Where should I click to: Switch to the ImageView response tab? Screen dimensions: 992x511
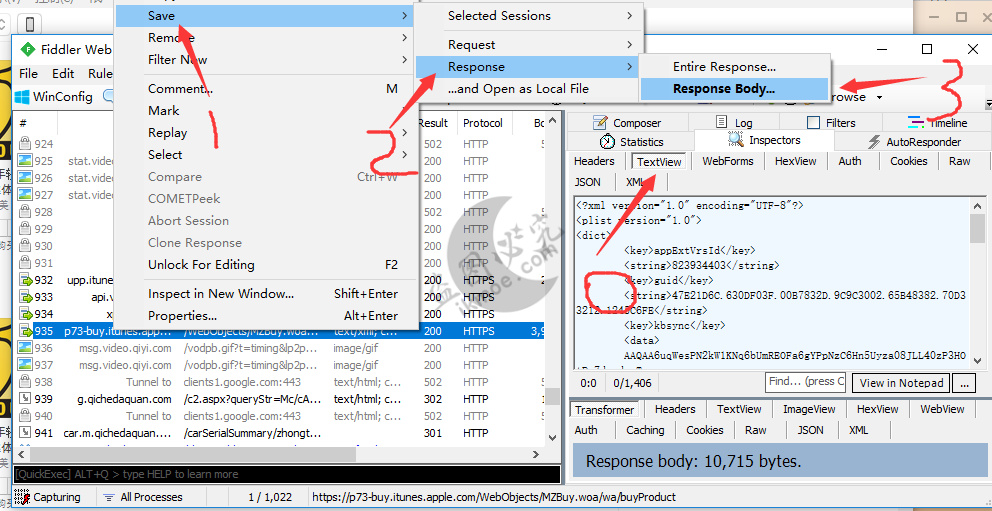809,410
